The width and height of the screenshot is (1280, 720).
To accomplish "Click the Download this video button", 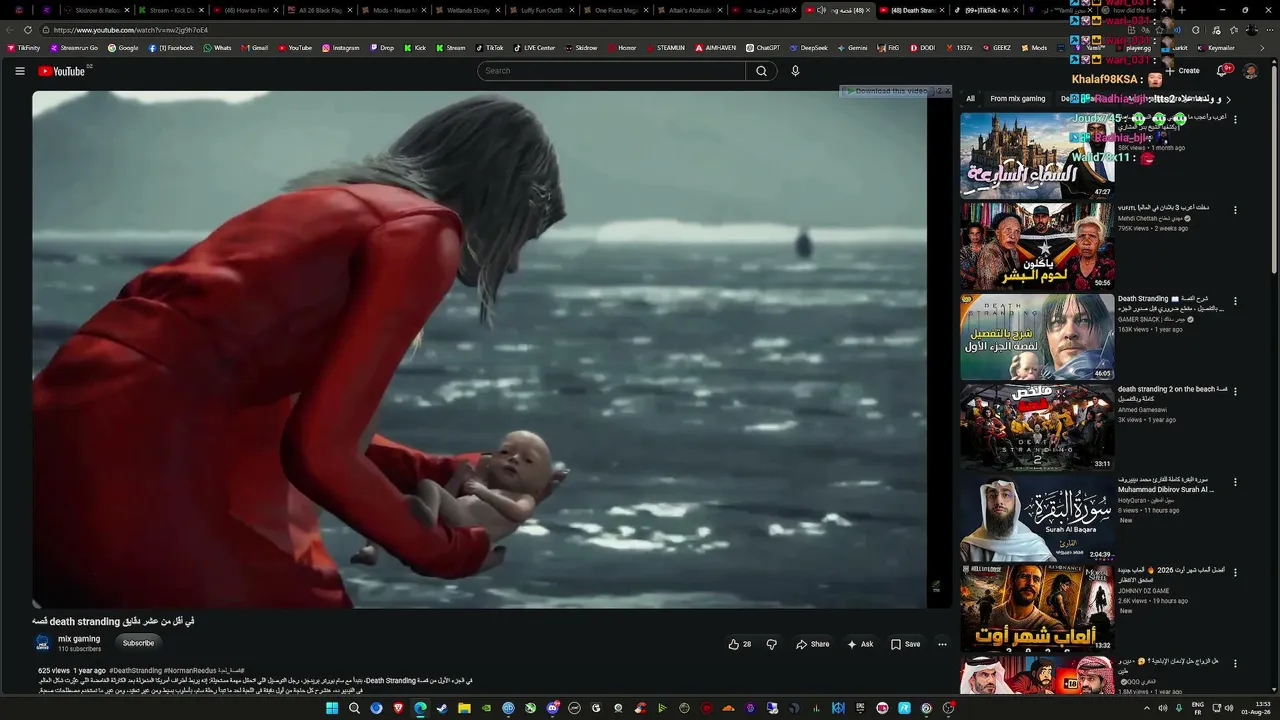I will (x=886, y=91).
